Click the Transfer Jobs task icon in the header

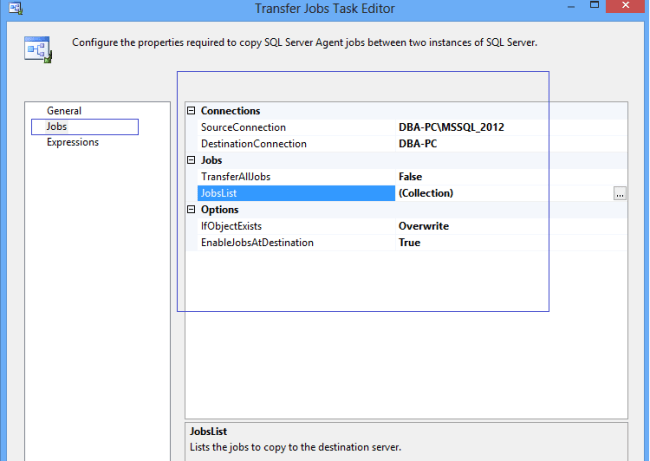pos(38,50)
